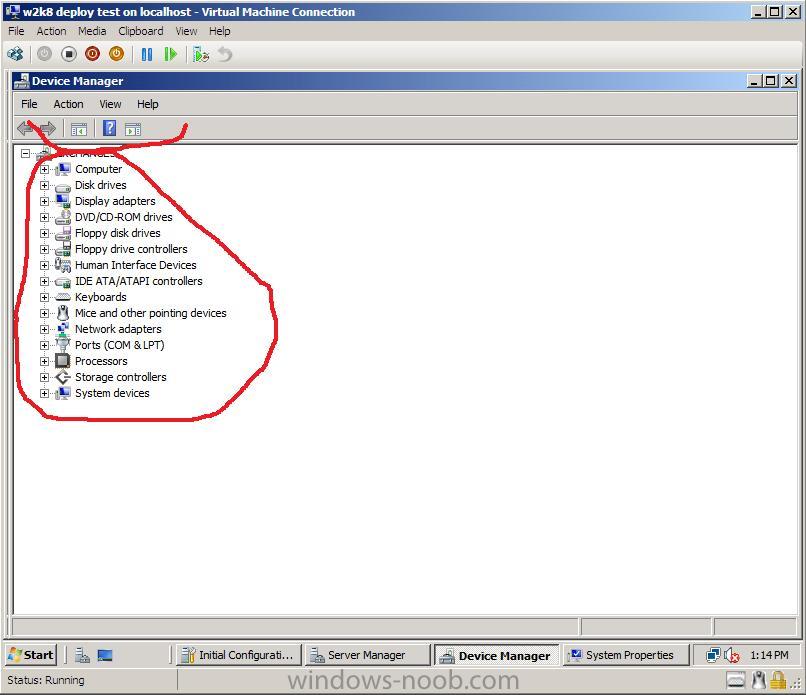This screenshot has height=695, width=806.
Task: Click Server Manager quick launch icon
Action: 82,655
